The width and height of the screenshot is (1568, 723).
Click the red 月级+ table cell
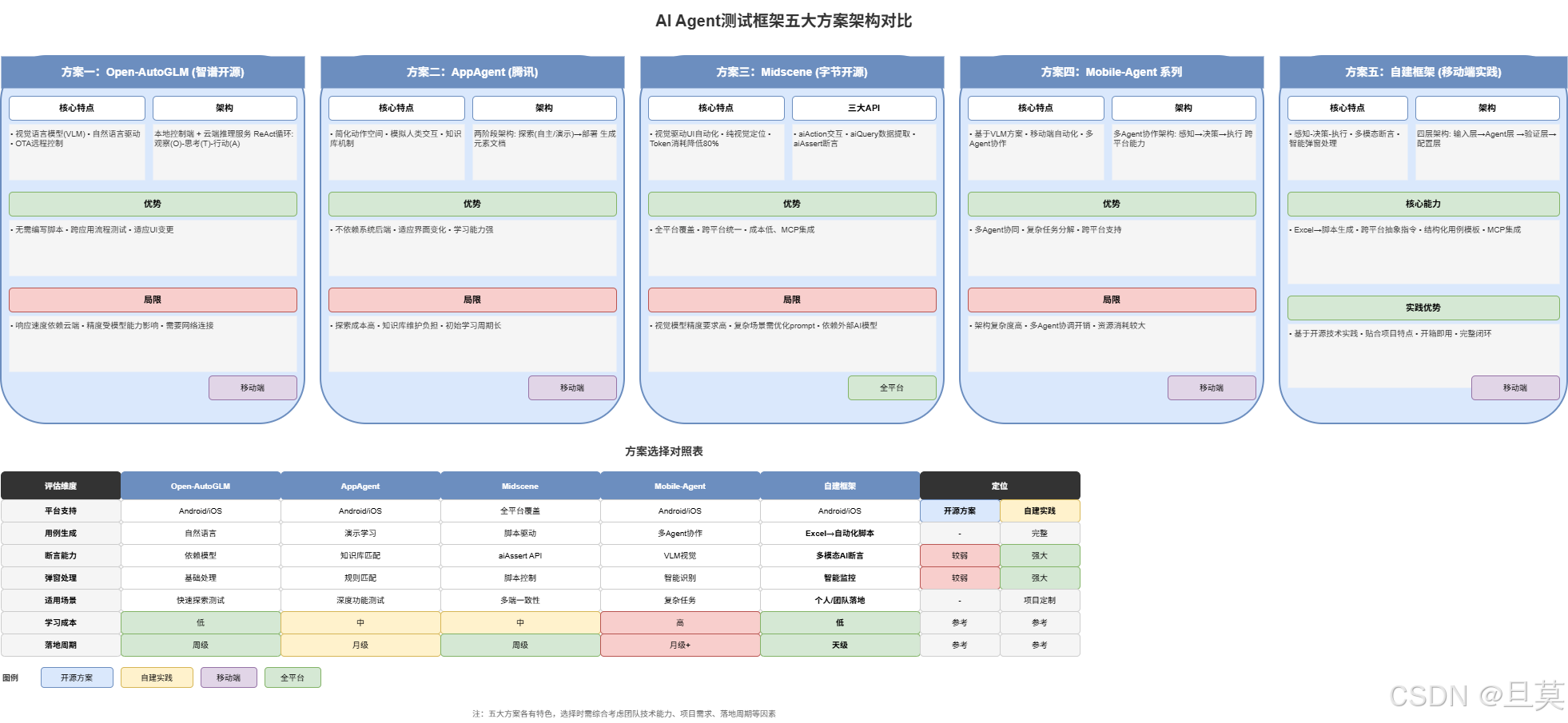coord(680,645)
